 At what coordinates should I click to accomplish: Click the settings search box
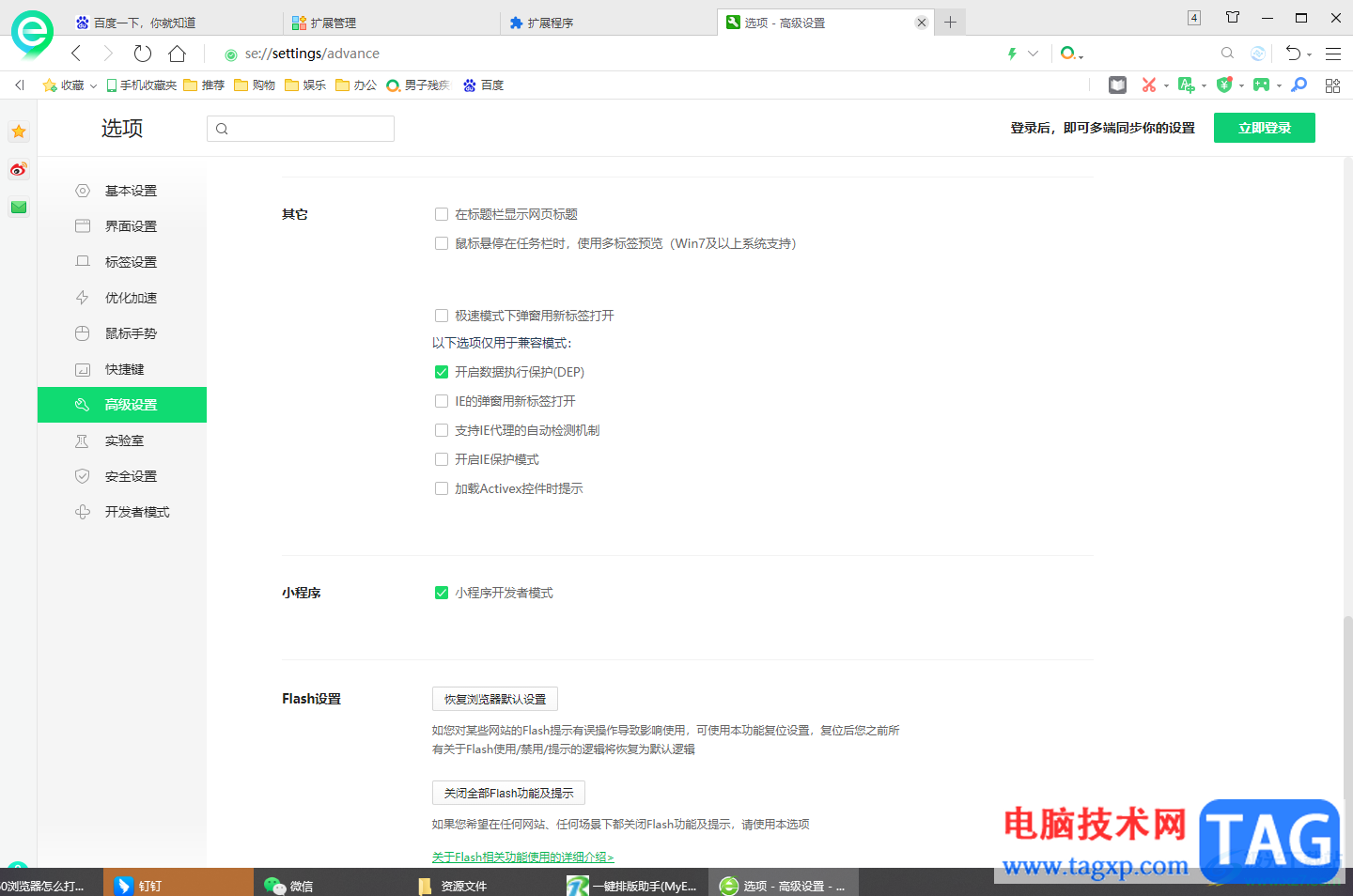tap(301, 128)
